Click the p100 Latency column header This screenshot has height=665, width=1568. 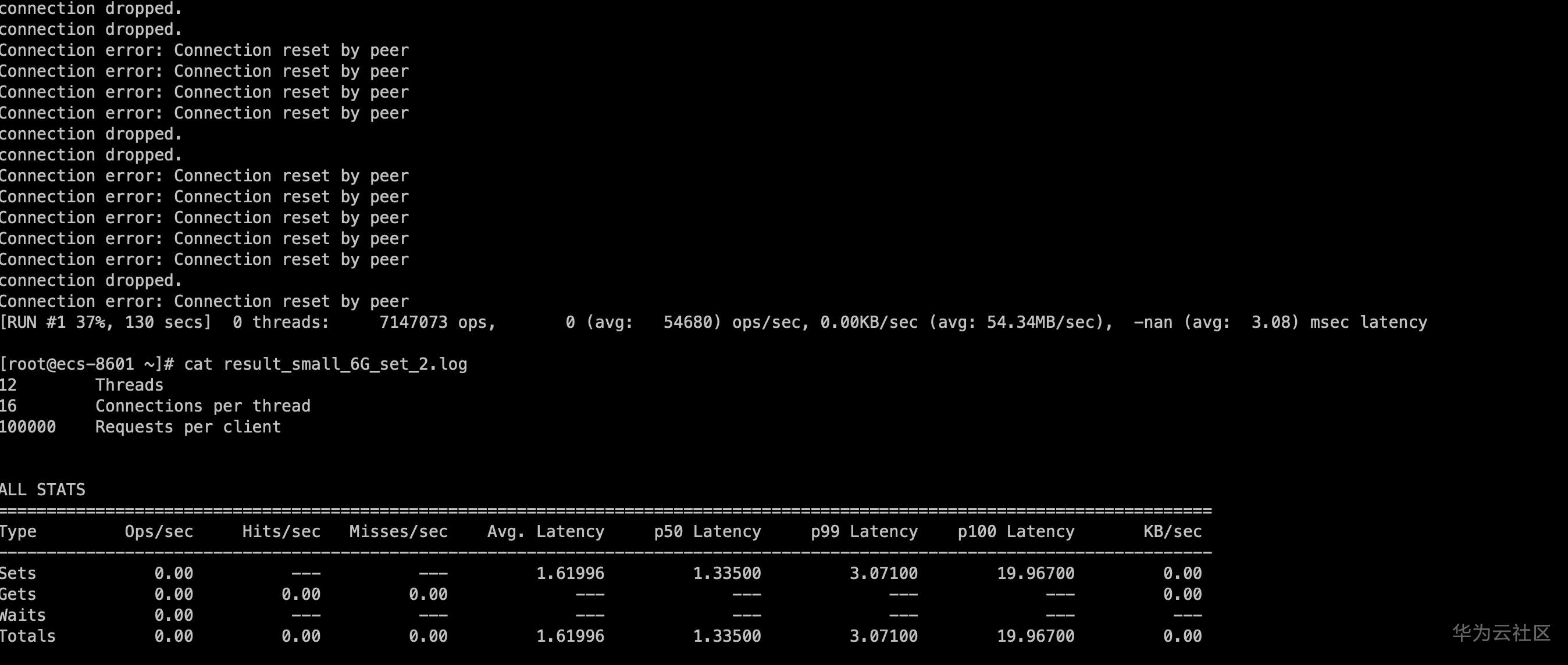coord(1016,532)
